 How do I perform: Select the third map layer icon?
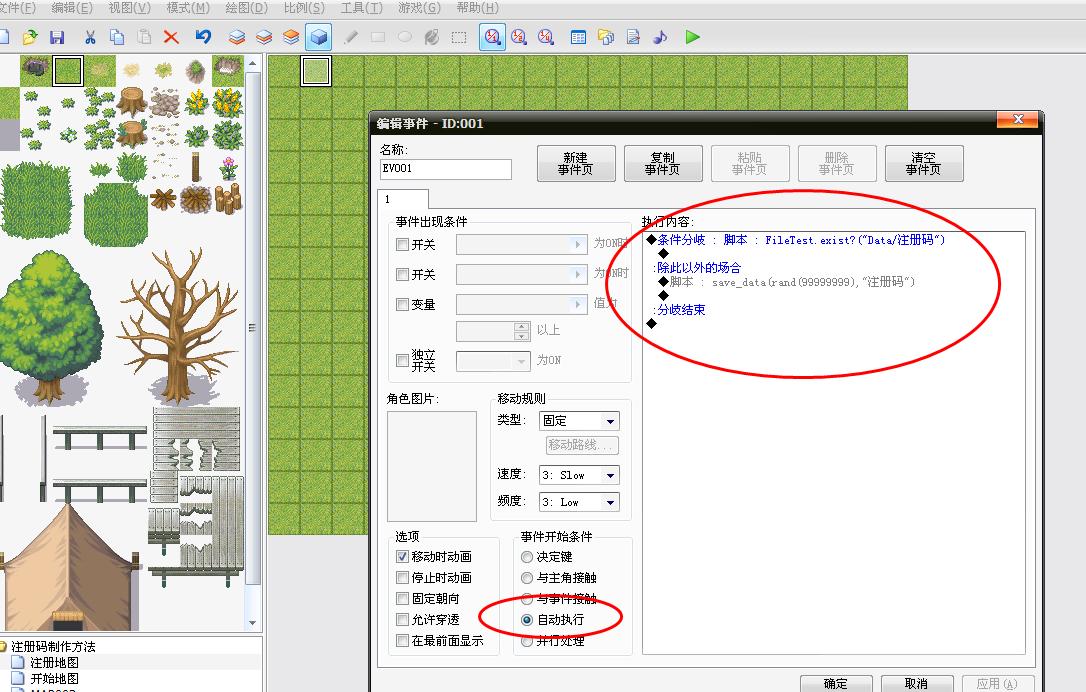click(291, 37)
